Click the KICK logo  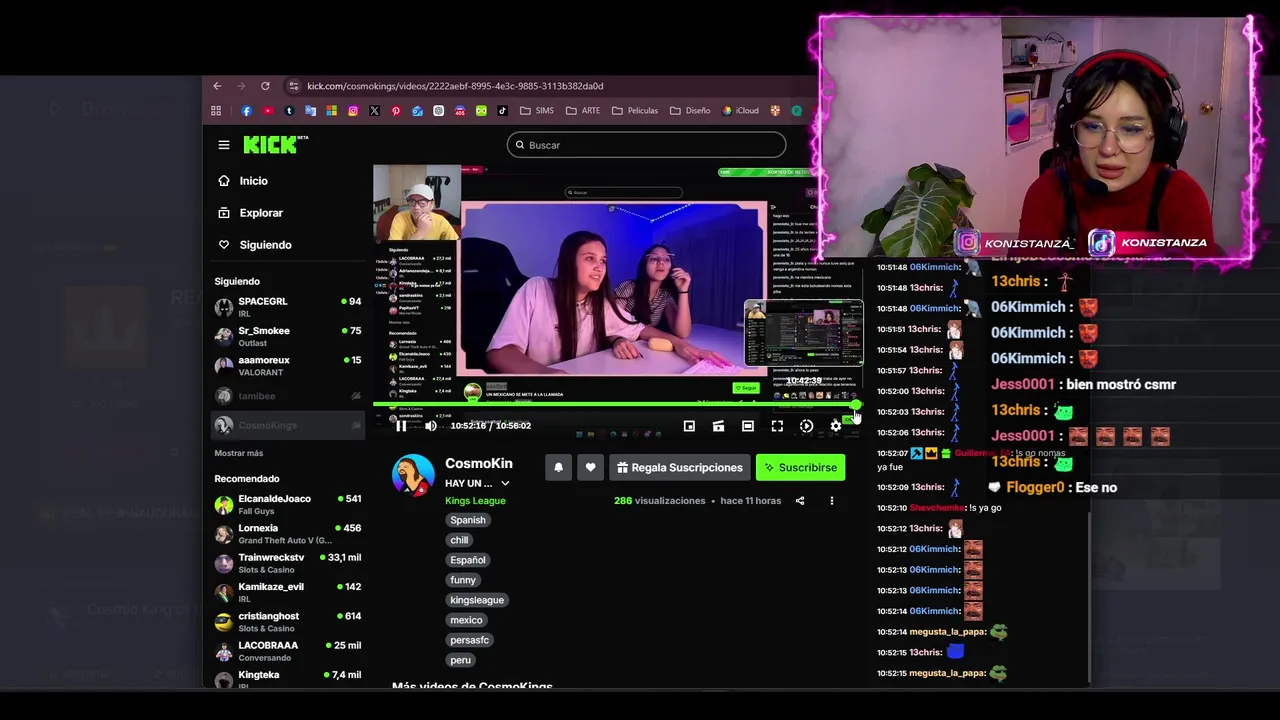(275, 145)
